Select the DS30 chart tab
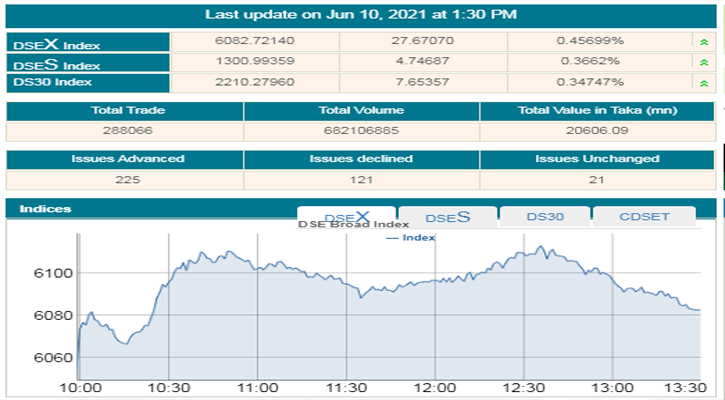 543,217
